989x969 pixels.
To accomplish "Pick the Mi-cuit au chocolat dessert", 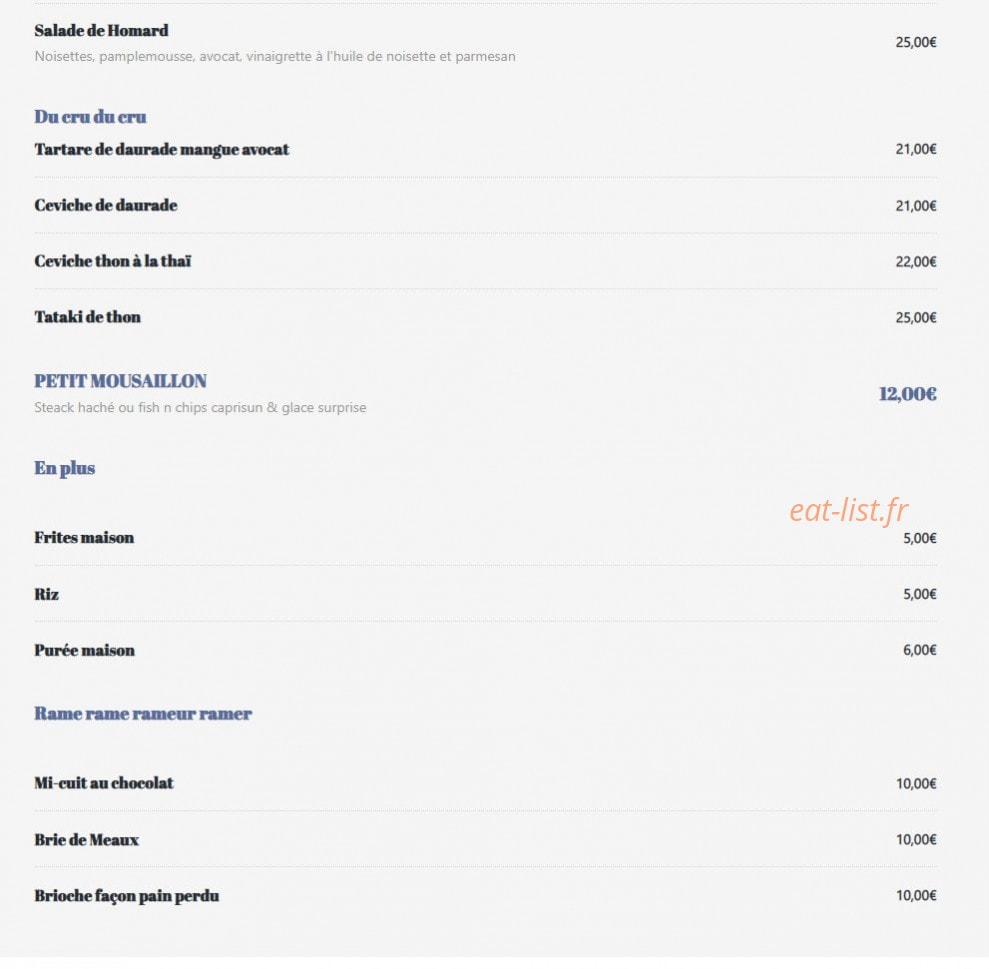I will click(104, 783).
